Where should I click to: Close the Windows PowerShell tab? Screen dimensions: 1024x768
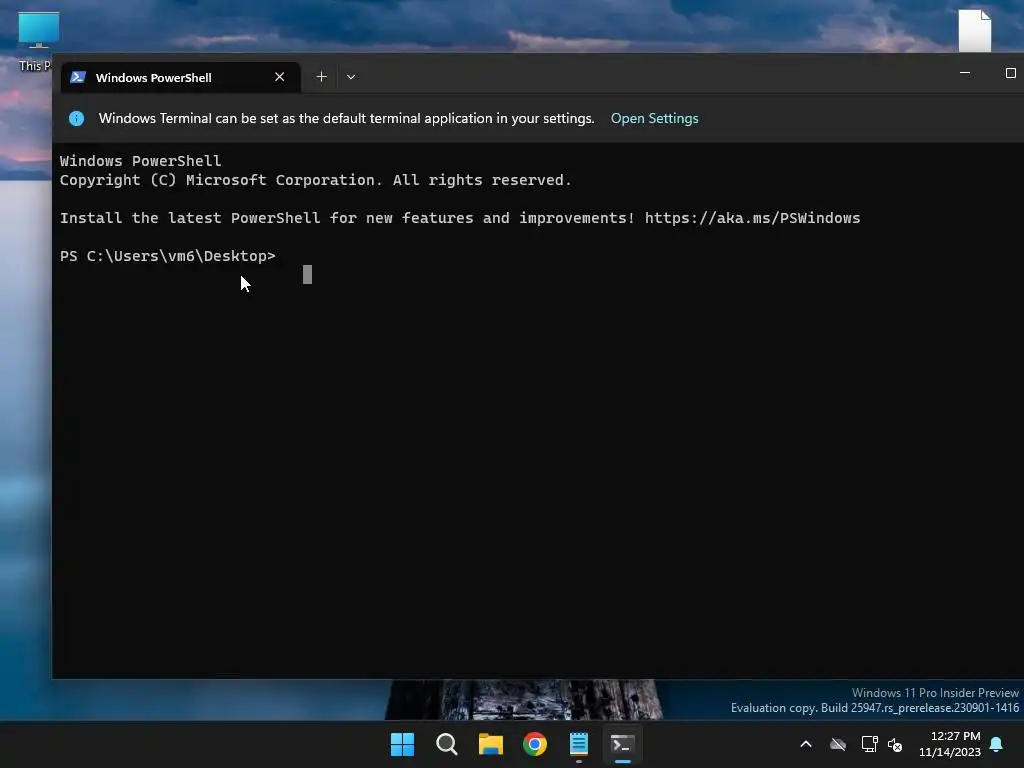pyautogui.click(x=280, y=77)
